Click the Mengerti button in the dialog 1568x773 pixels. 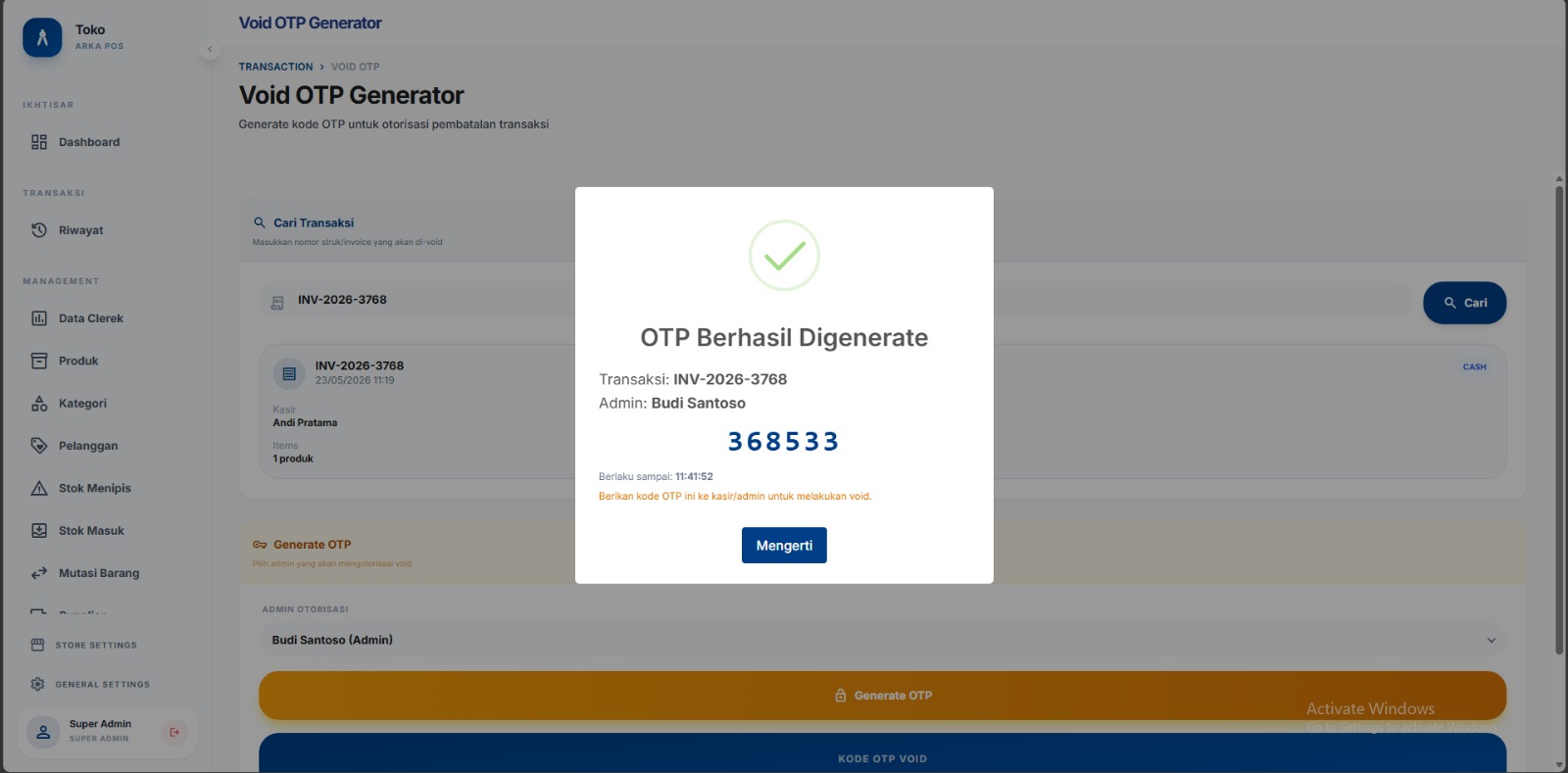[x=784, y=546]
